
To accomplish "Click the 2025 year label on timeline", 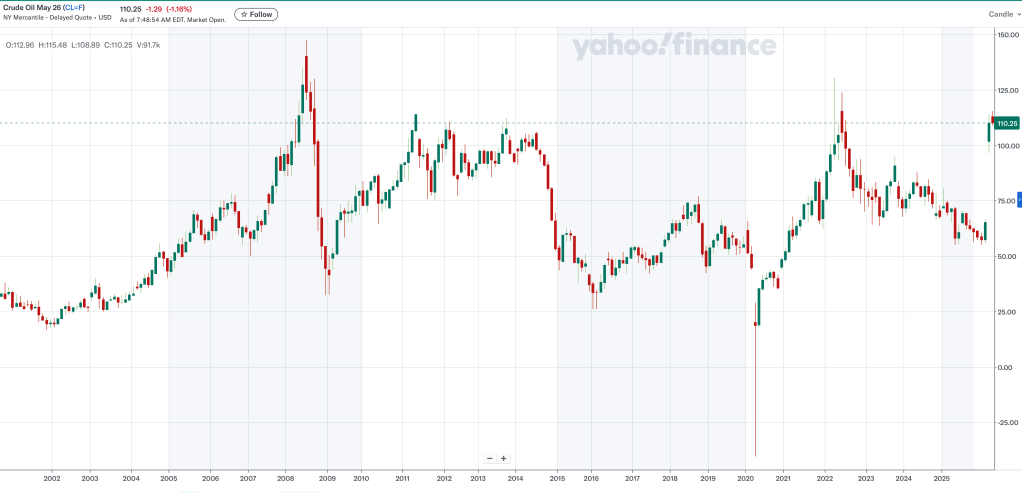I will click(941, 480).
